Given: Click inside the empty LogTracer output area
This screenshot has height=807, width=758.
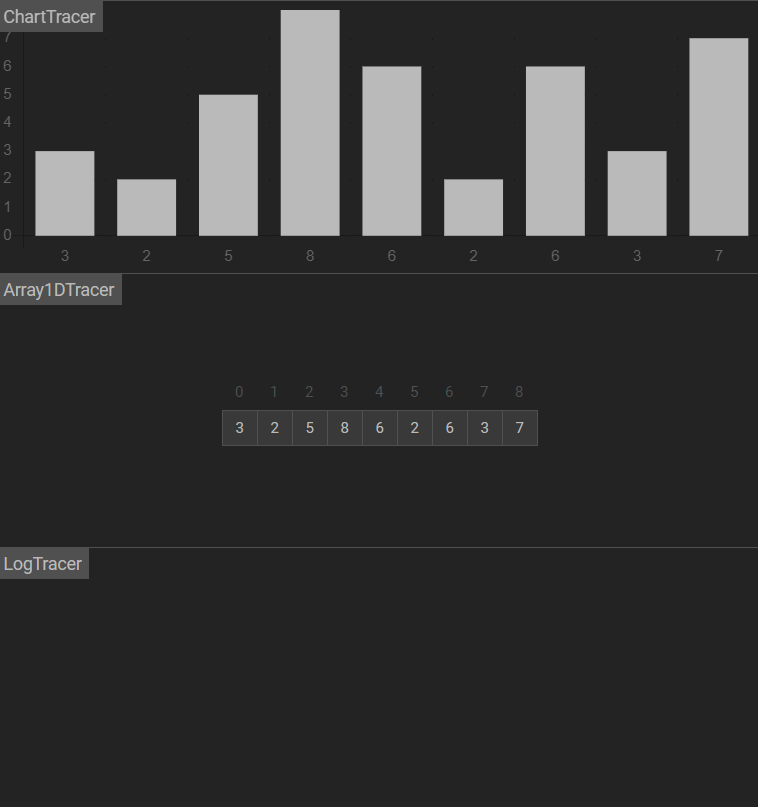Looking at the screenshot, I should (379, 690).
